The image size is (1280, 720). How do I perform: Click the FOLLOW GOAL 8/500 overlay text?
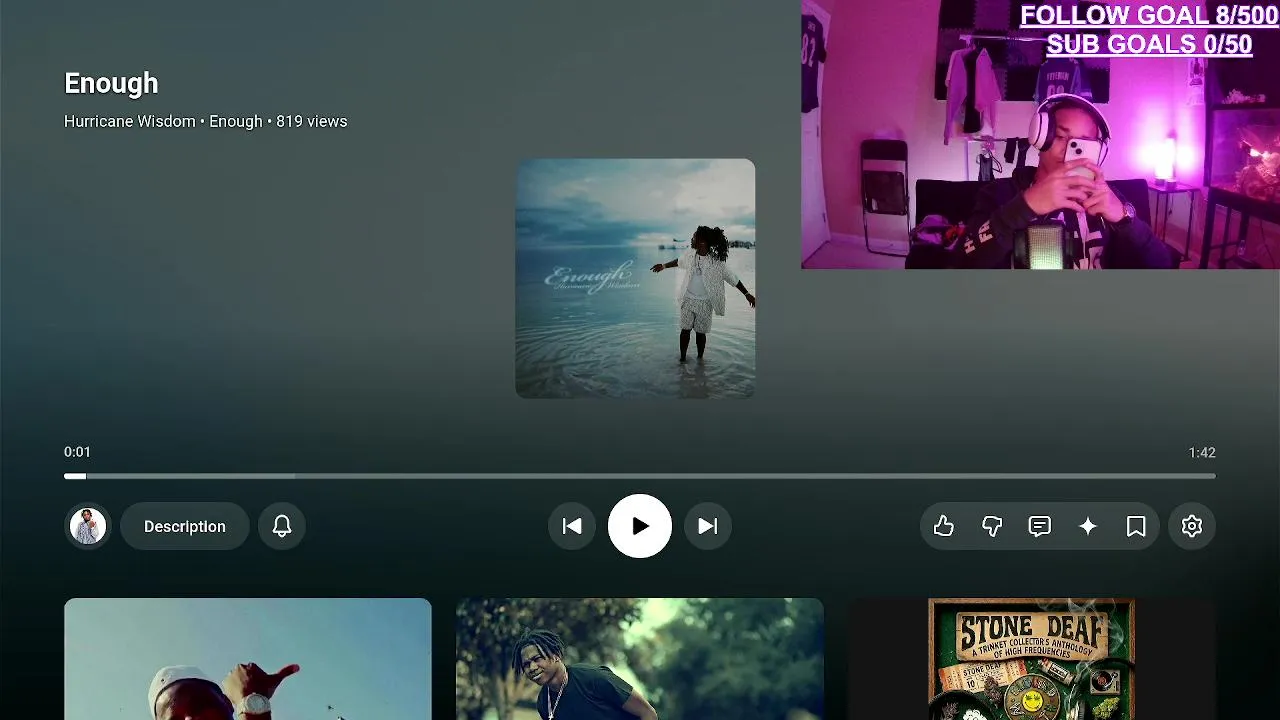1149,15
